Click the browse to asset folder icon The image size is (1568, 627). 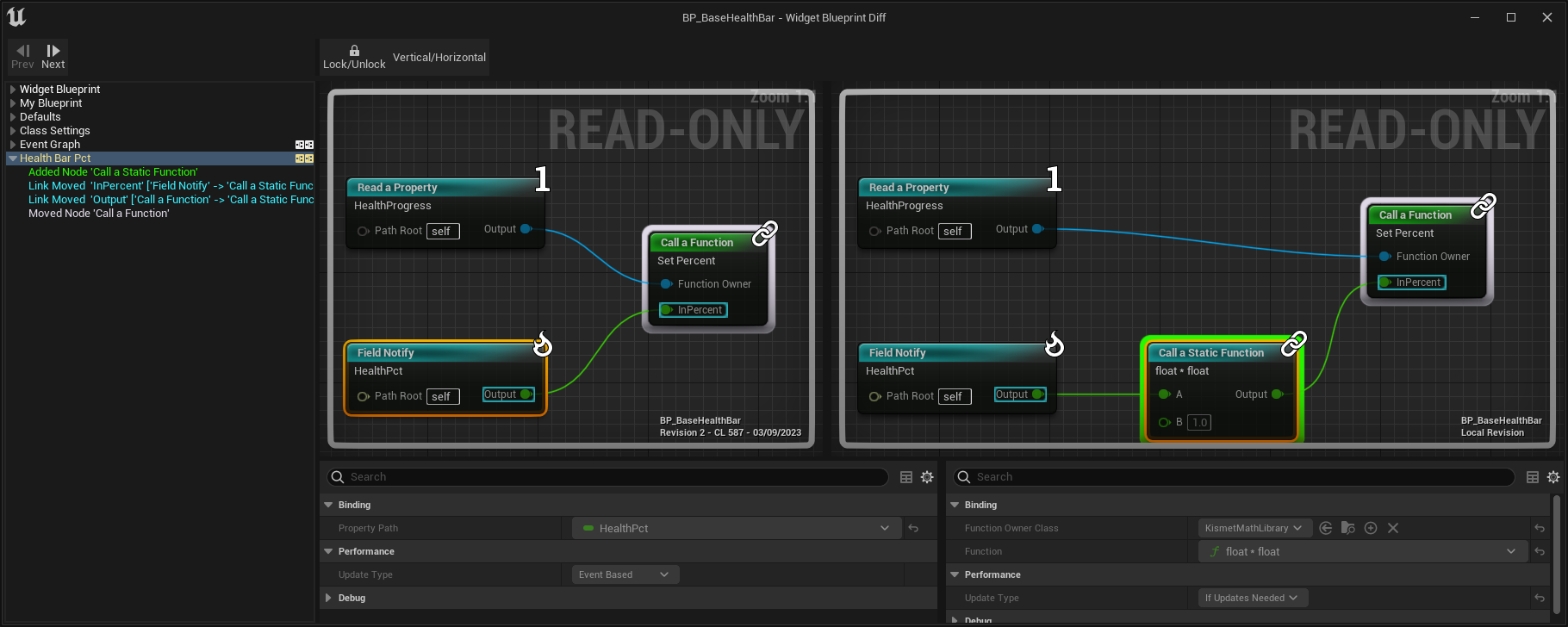[1348, 529]
